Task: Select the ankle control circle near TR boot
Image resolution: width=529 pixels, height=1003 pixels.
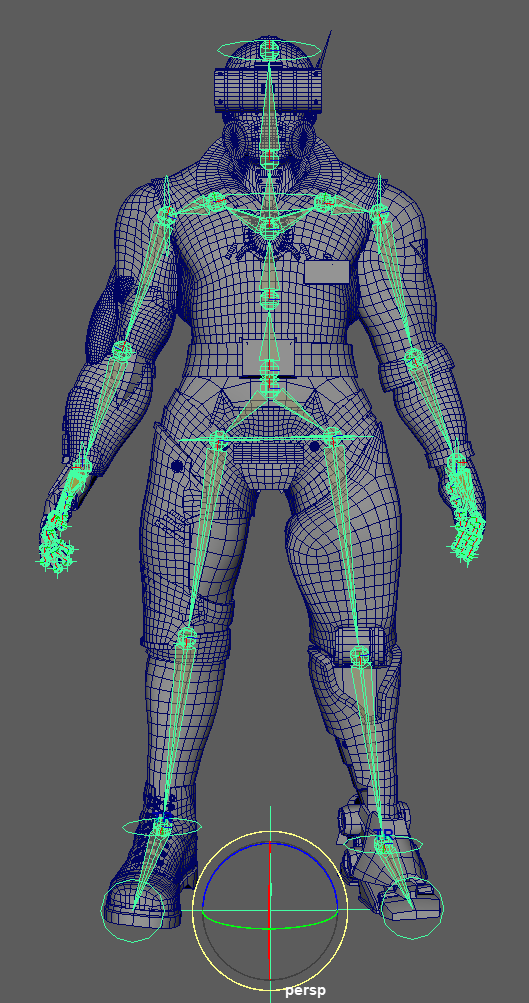Action: (x=383, y=844)
